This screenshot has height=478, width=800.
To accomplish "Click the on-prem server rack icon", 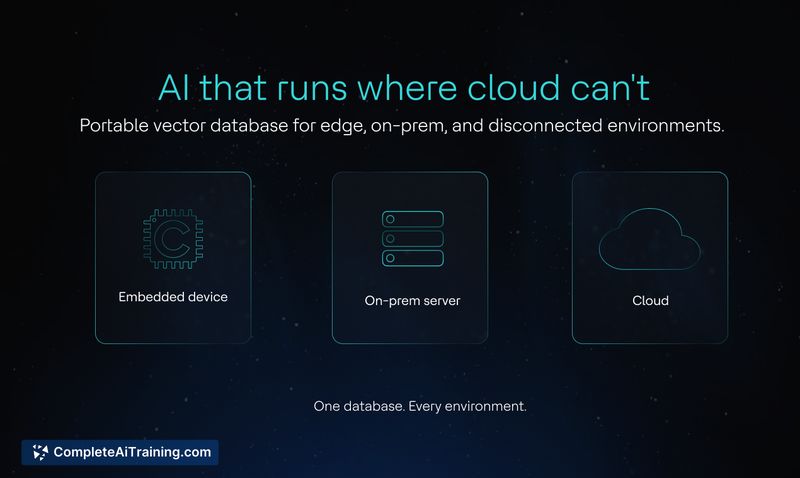I will [413, 239].
